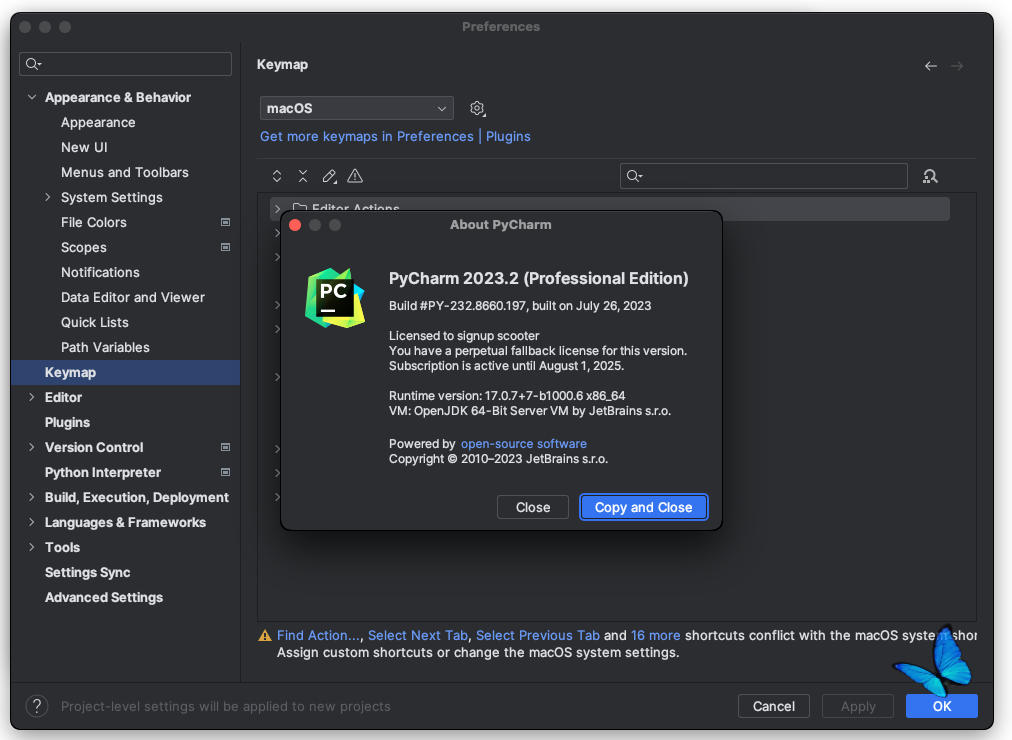Select File Colors settings page
The image size is (1012, 740).
click(94, 223)
